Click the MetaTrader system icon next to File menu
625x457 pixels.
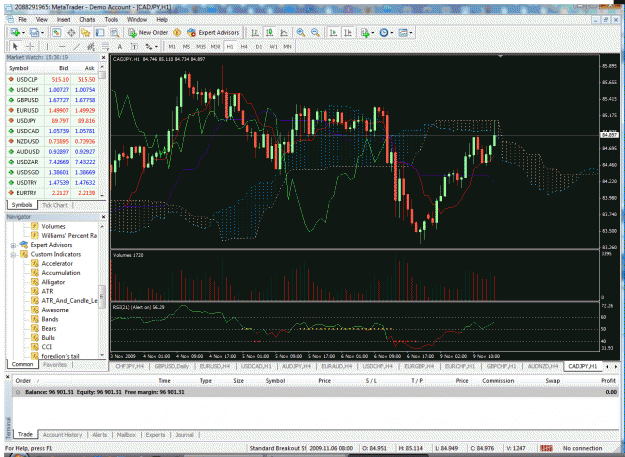click(x=10, y=19)
